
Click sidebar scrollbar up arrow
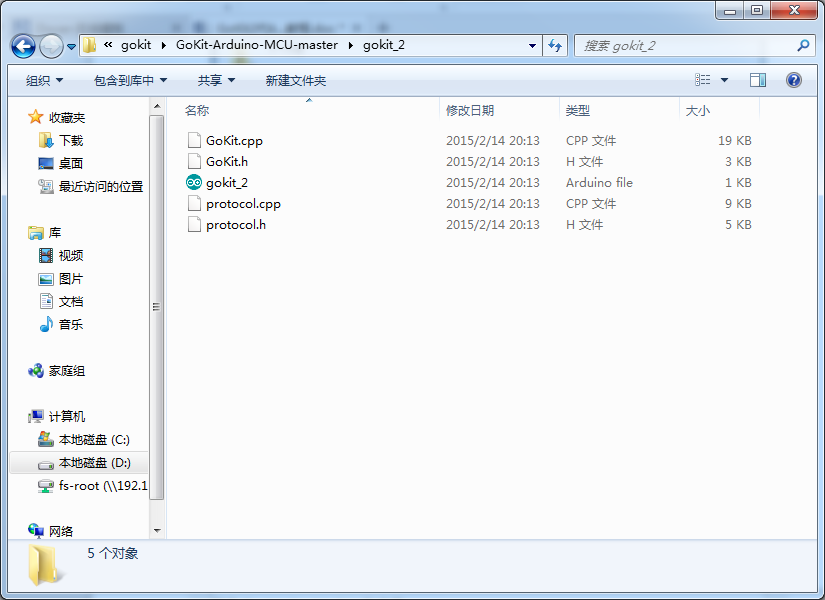(157, 106)
